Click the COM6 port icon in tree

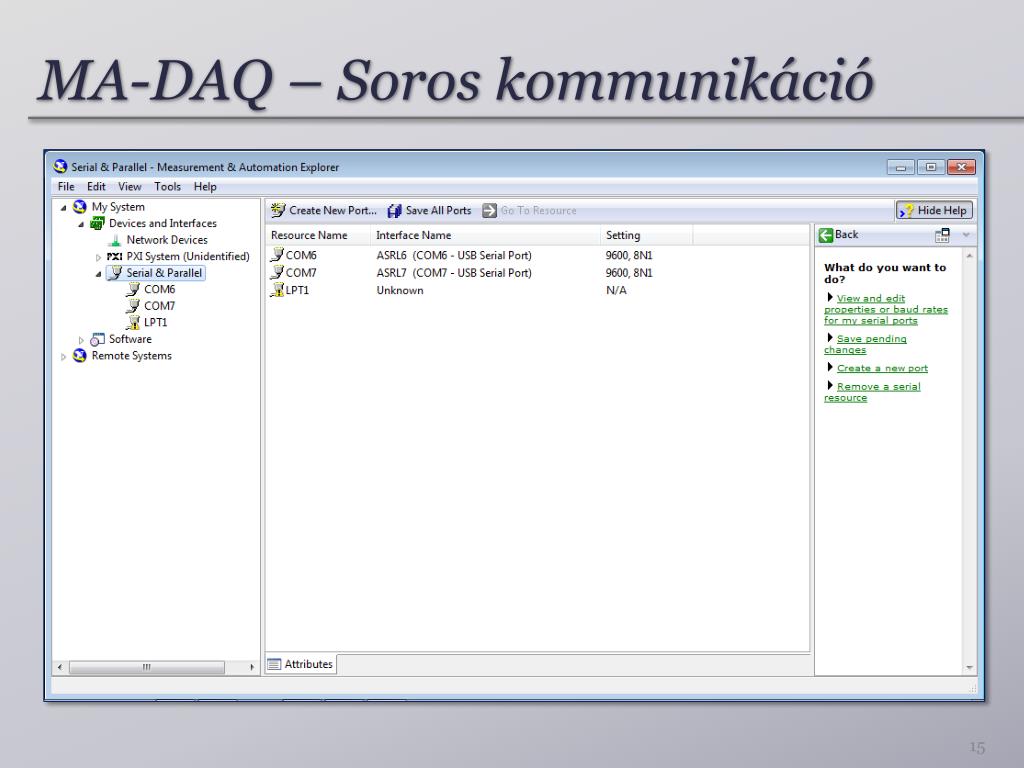pyautogui.click(x=133, y=289)
